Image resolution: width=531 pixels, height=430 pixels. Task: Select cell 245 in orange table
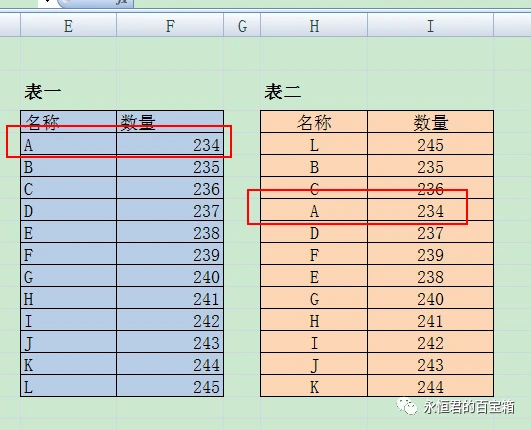click(430, 144)
